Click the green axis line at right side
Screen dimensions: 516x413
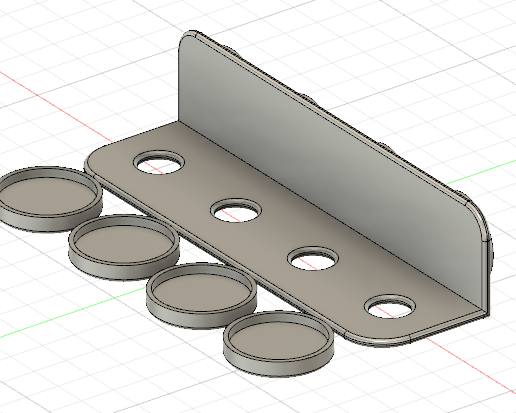pos(480,173)
